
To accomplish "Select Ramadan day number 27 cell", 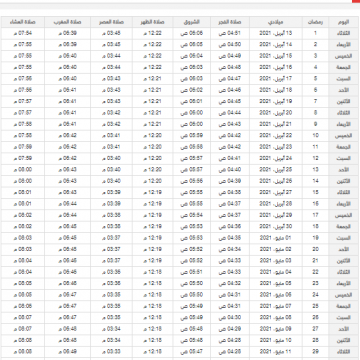I will tap(315, 329).
